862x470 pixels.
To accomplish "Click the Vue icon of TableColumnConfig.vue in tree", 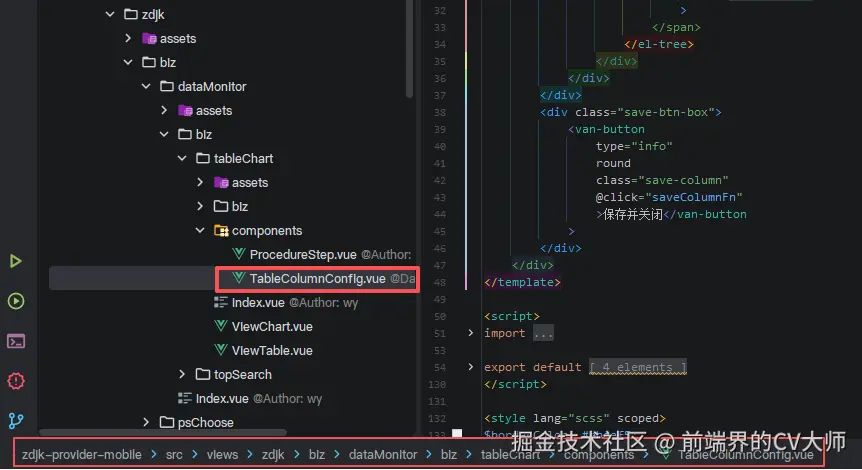I will pyautogui.click(x=239, y=278).
